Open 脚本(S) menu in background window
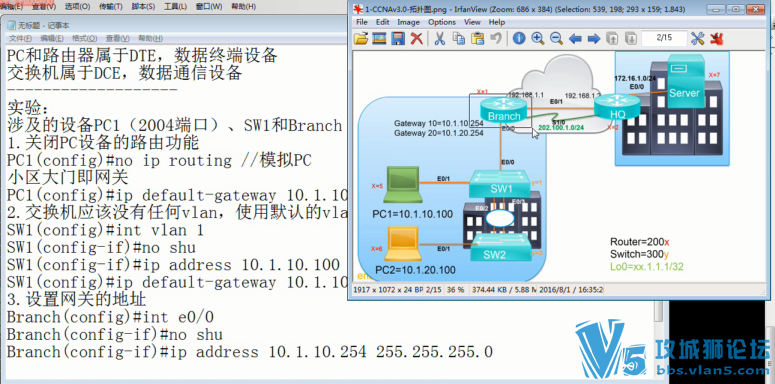 click(143, 7)
